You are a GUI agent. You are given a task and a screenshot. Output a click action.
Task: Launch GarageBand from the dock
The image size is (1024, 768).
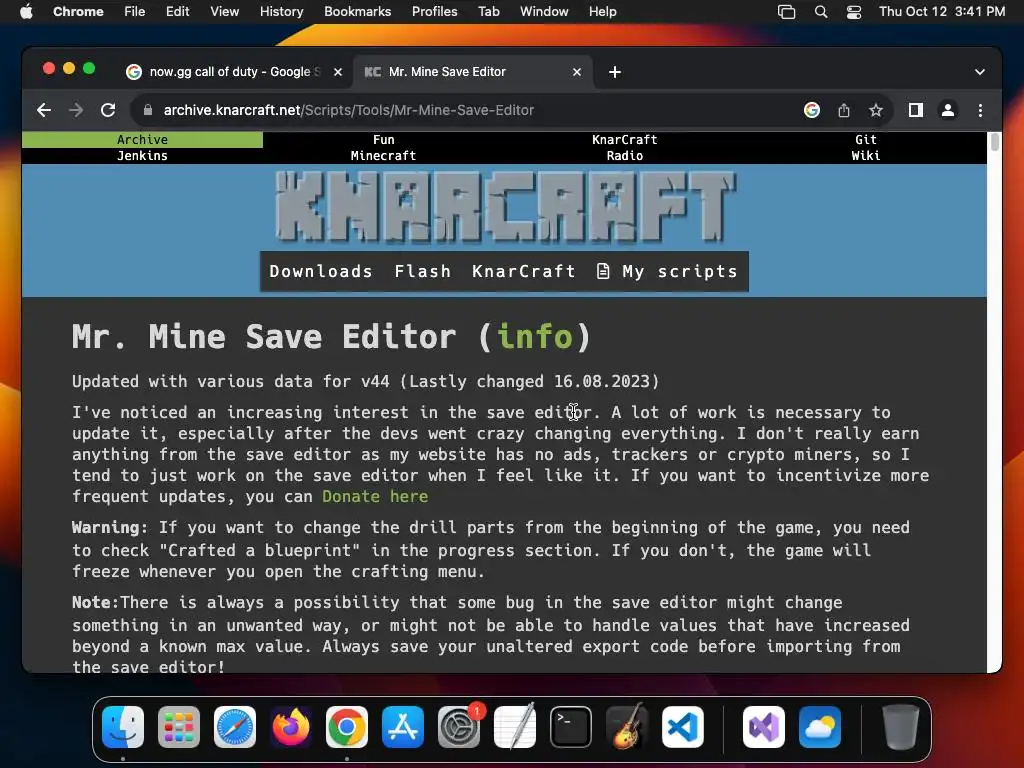click(x=627, y=727)
